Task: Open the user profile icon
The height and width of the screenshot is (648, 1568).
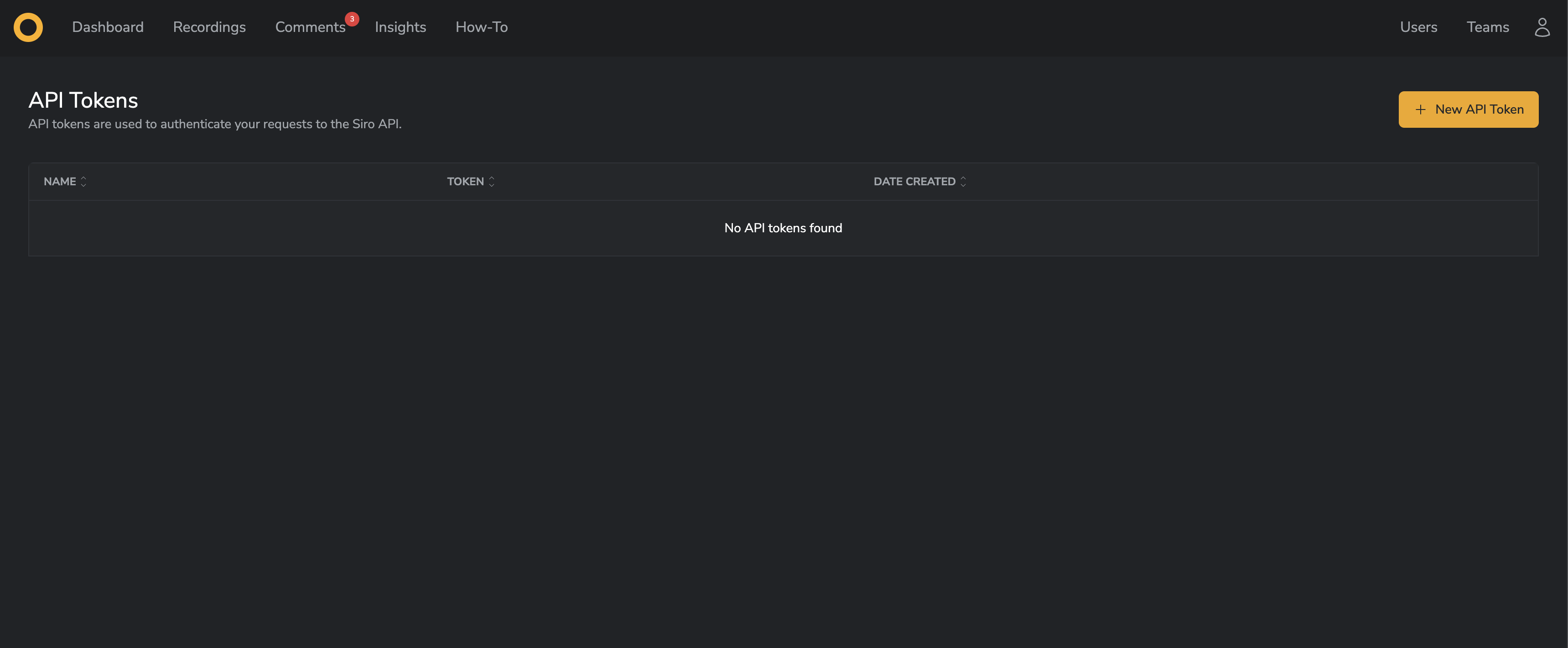Action: [1542, 27]
